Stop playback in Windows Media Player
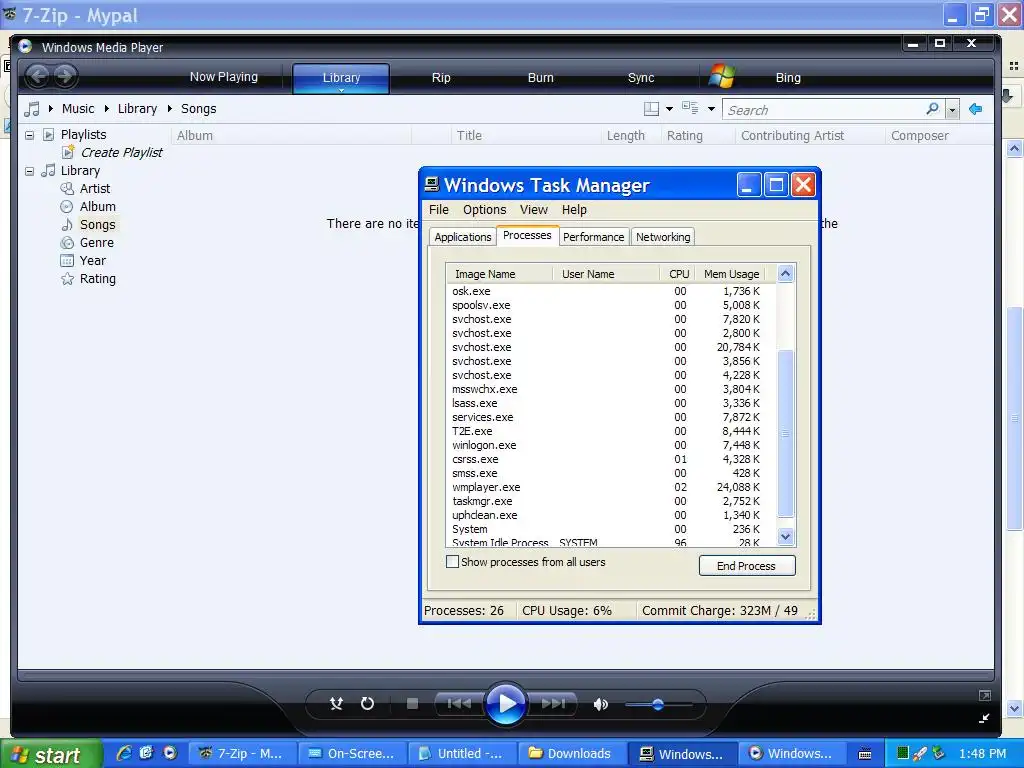The height and width of the screenshot is (768, 1024). point(412,703)
